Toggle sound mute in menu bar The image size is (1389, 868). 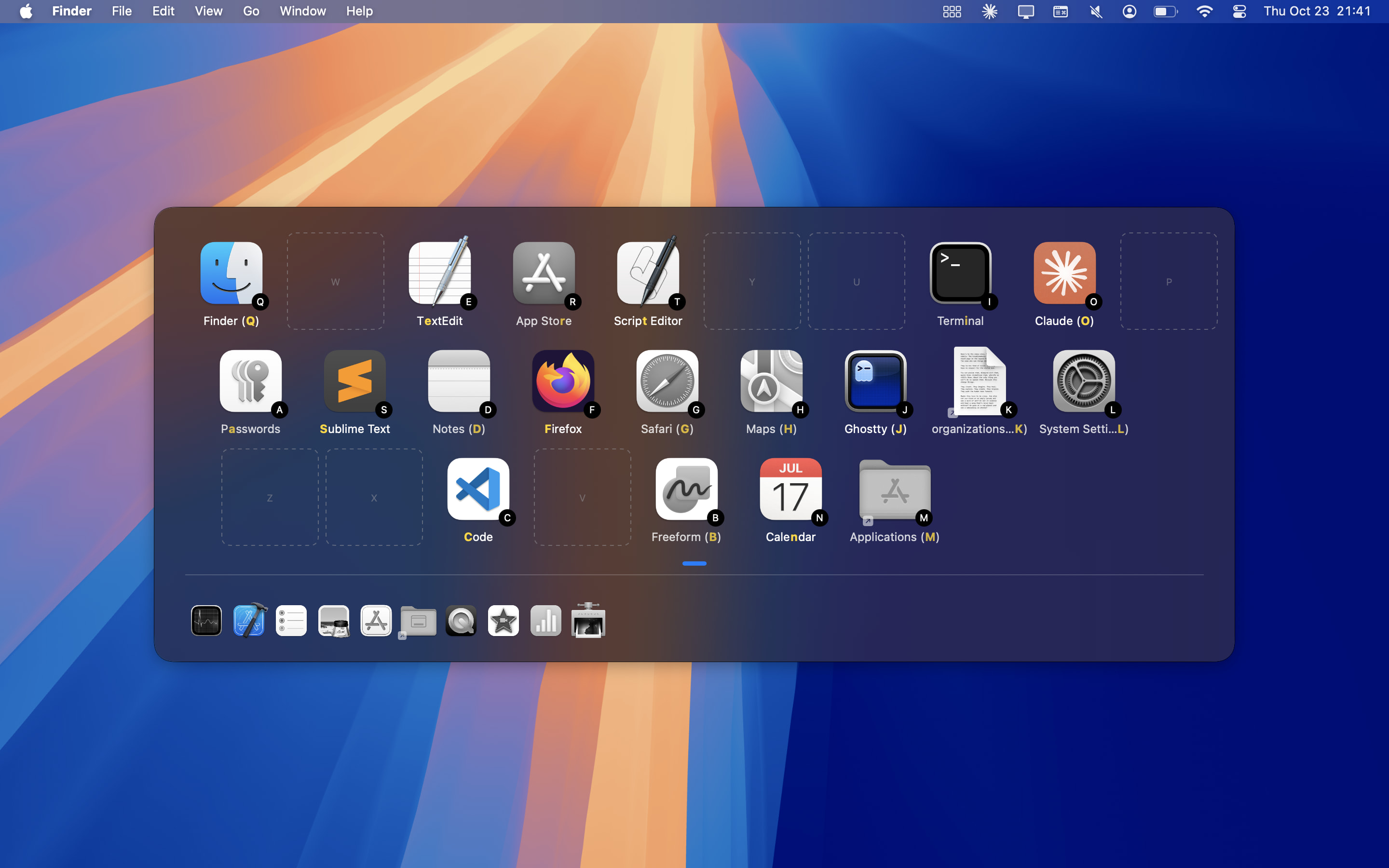pos(1095,12)
